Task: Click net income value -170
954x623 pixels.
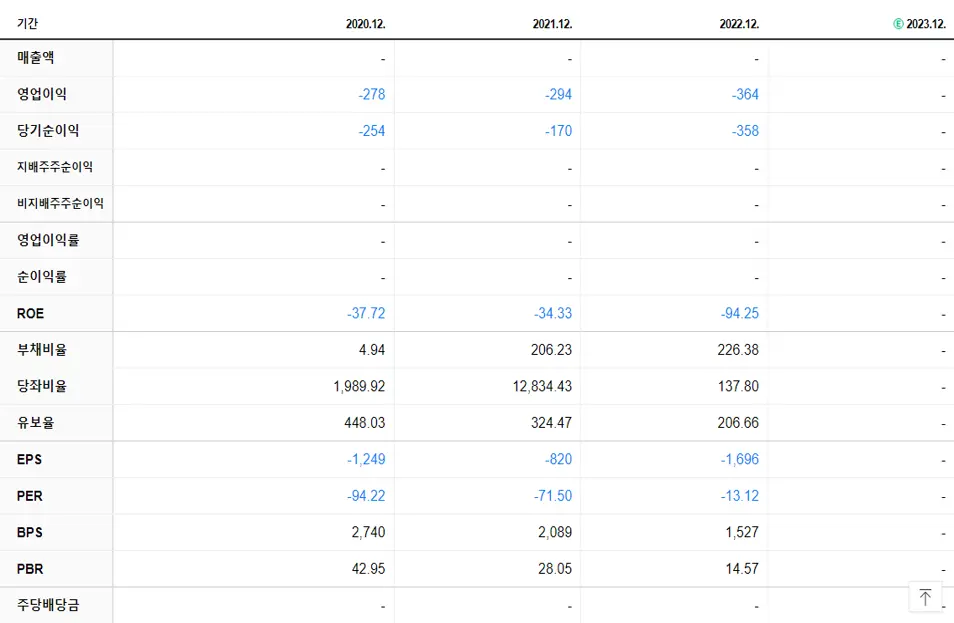Action: 559,131
